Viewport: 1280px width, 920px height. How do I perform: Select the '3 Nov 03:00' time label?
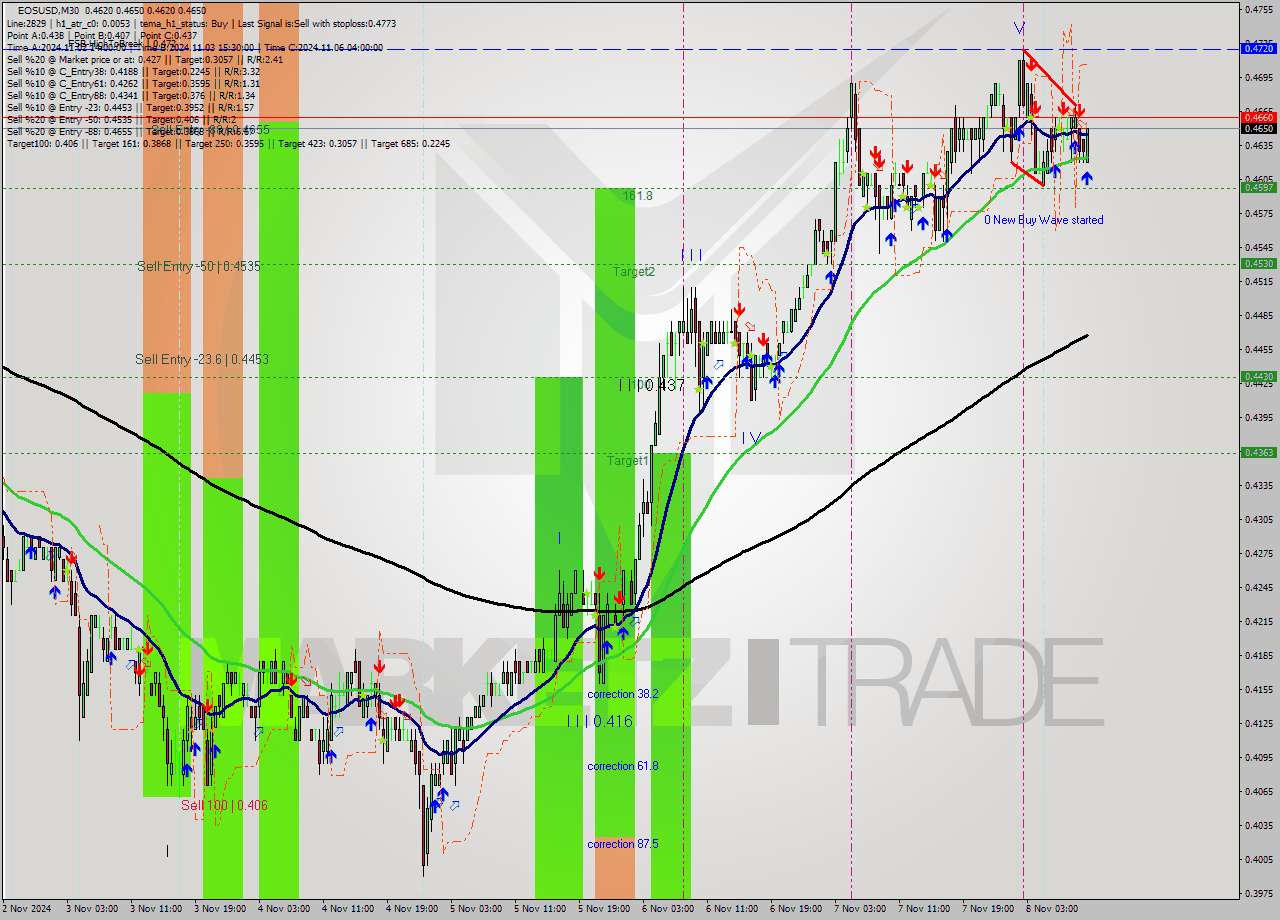[92, 909]
